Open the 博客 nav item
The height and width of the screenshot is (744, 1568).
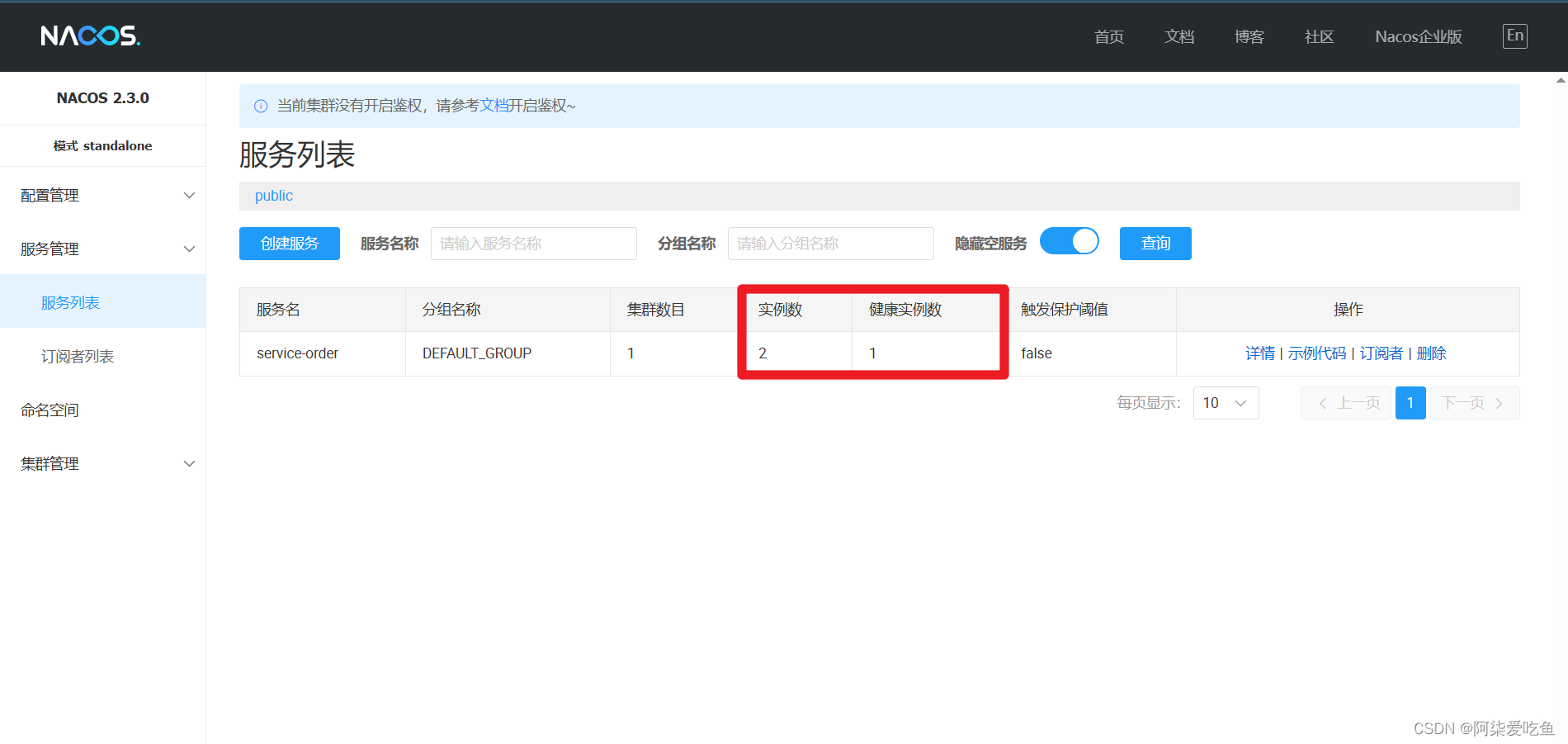click(x=1249, y=36)
